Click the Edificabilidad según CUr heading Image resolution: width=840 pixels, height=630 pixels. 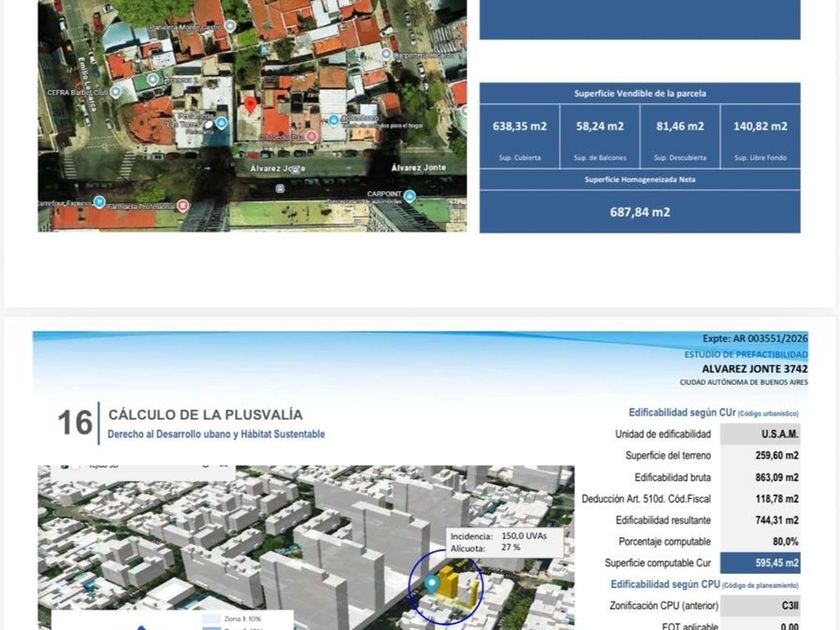click(713, 413)
